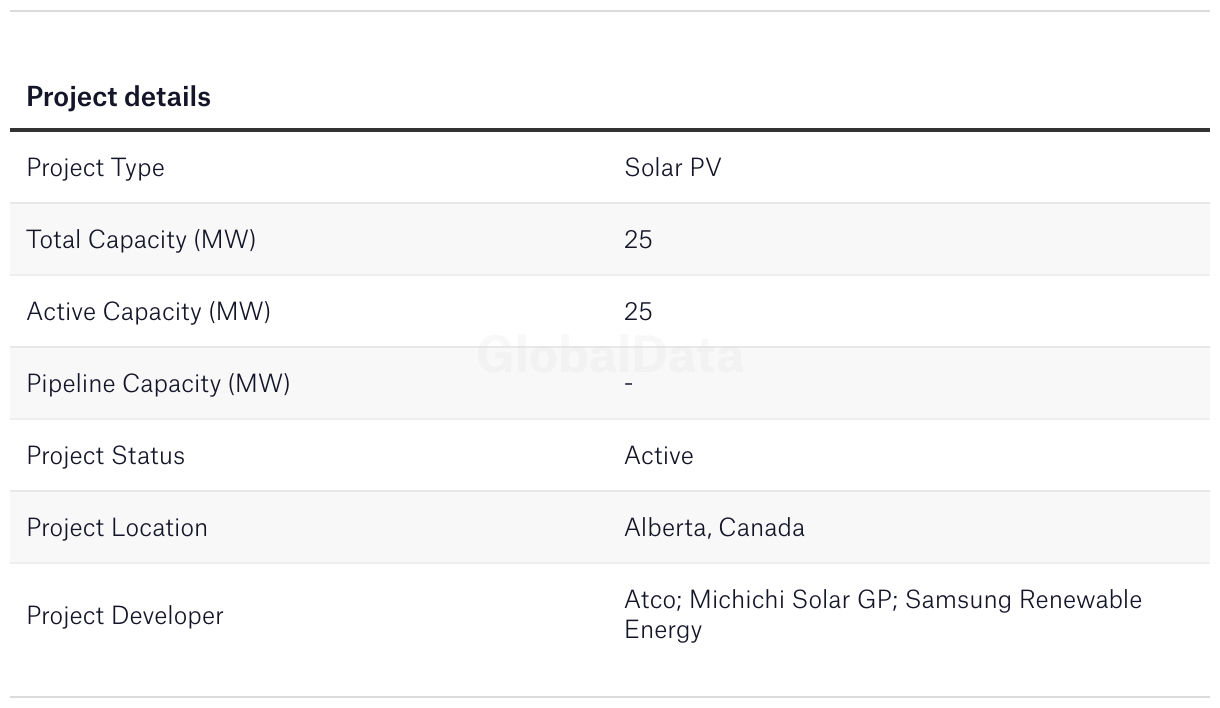Click the Samsung Renewable developer text
This screenshot has height=708, width=1220.
point(1023,600)
